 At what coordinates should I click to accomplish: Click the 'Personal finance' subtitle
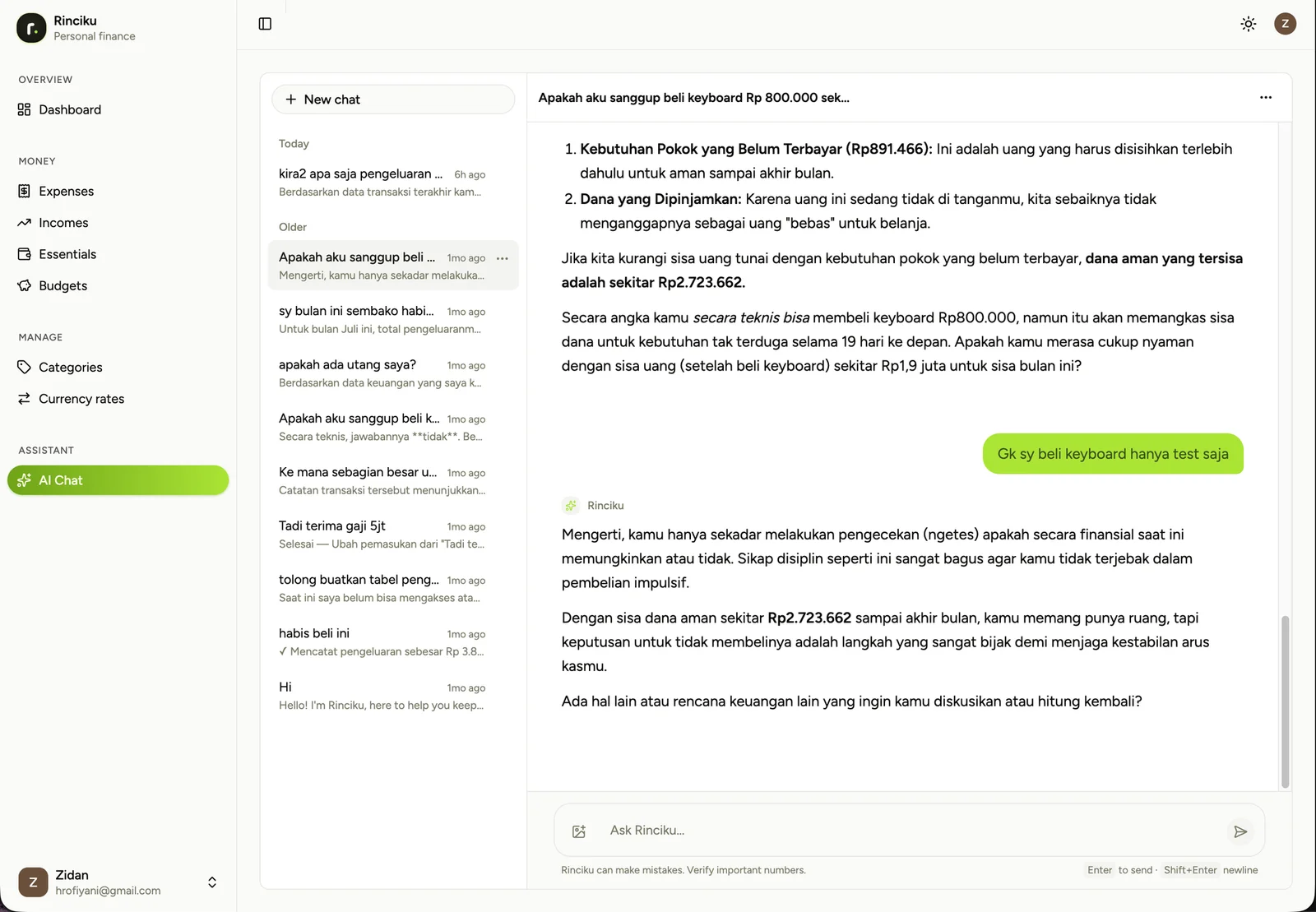(x=95, y=36)
